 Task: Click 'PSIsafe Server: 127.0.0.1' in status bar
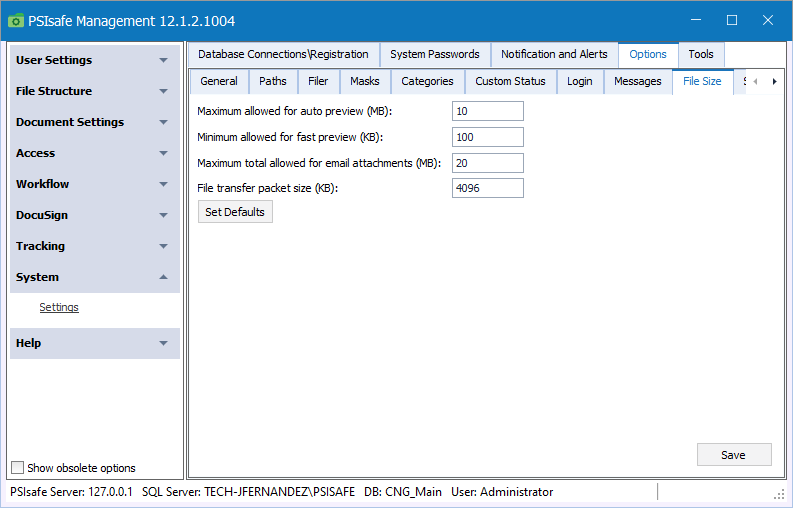pos(71,492)
